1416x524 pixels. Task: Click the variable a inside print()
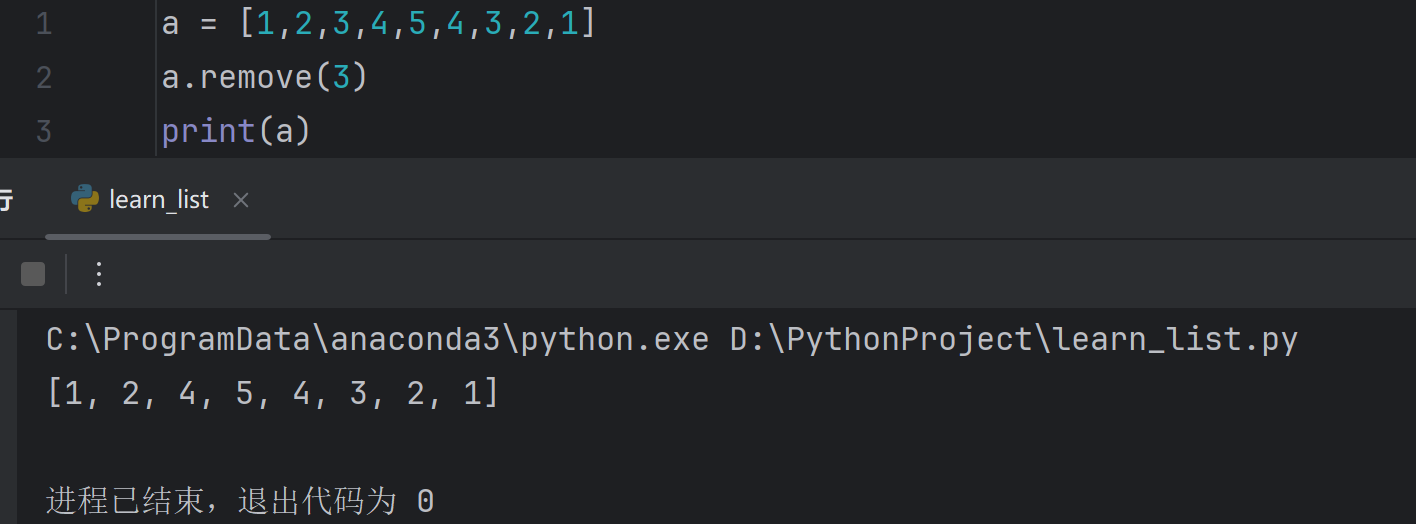[284, 132]
